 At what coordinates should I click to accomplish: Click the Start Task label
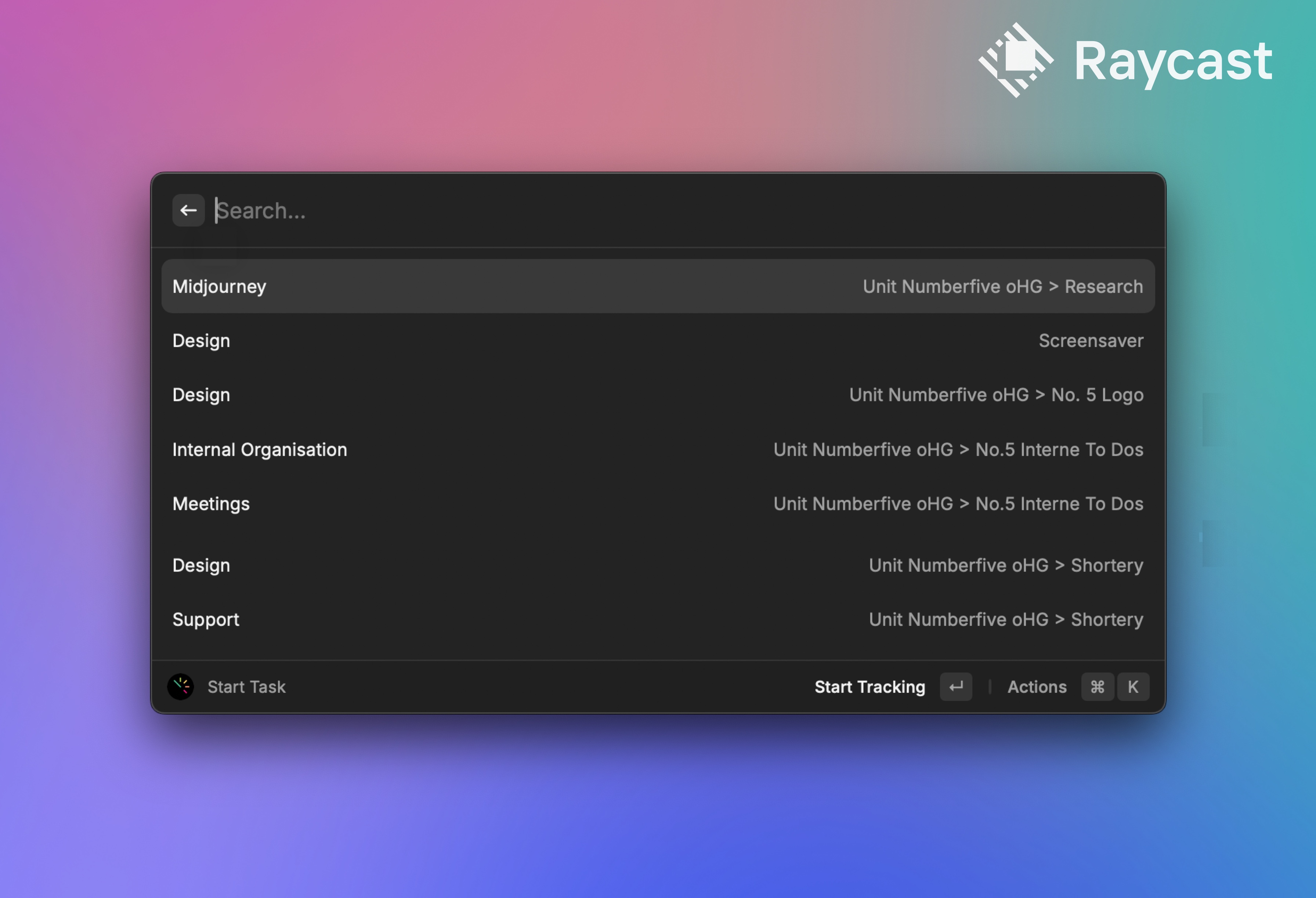pyautogui.click(x=246, y=687)
